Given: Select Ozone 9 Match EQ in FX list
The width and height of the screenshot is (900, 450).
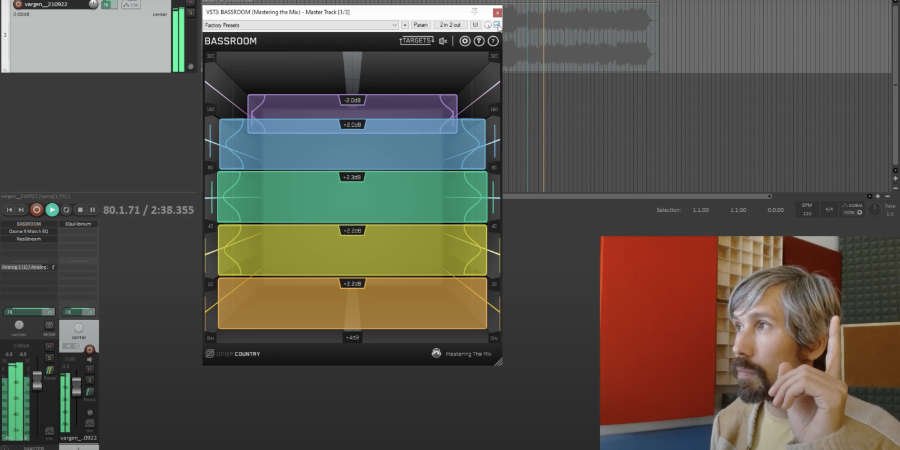Looking at the screenshot, I should pyautogui.click(x=29, y=231).
